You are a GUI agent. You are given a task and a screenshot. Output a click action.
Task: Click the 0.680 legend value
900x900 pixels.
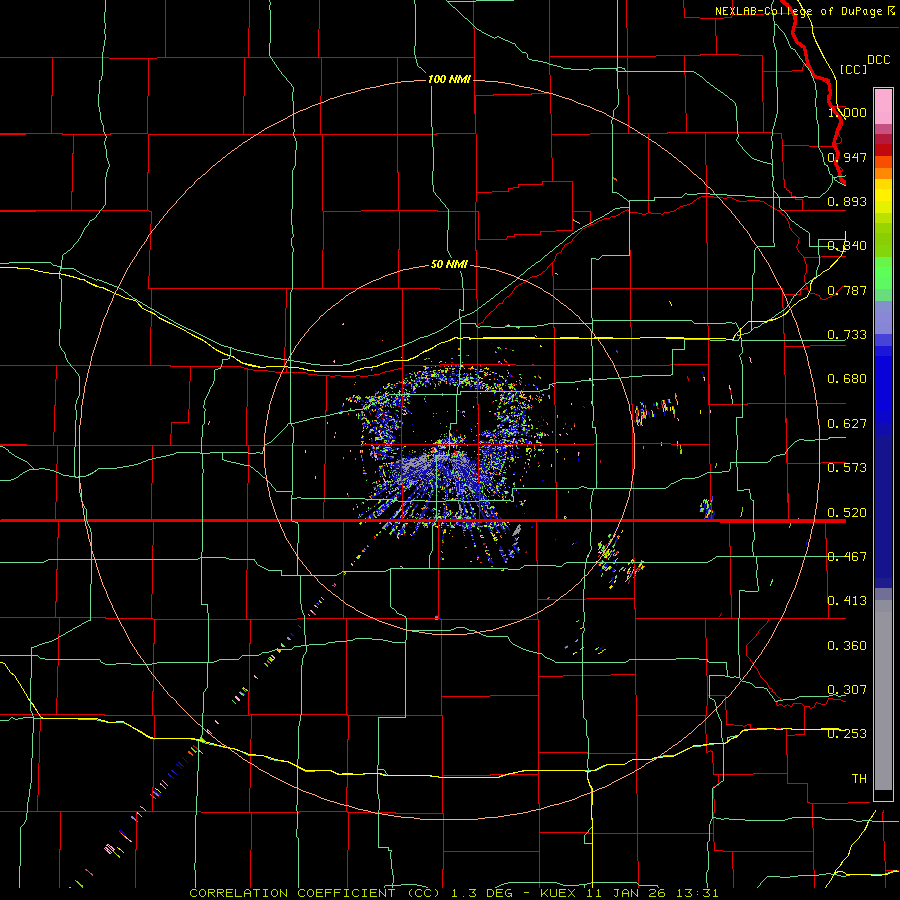click(847, 379)
